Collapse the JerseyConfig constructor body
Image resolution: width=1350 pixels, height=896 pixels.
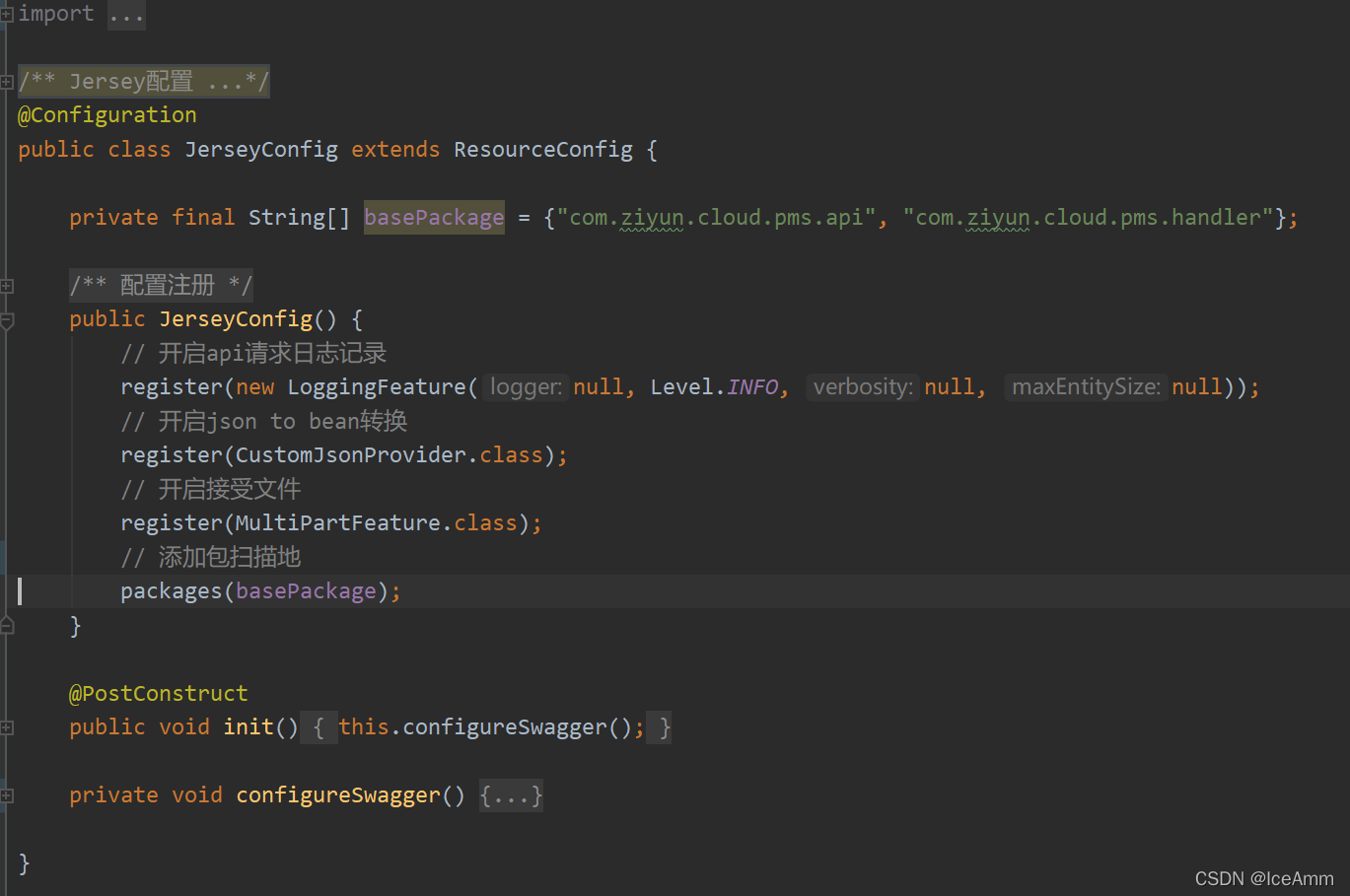(6, 320)
